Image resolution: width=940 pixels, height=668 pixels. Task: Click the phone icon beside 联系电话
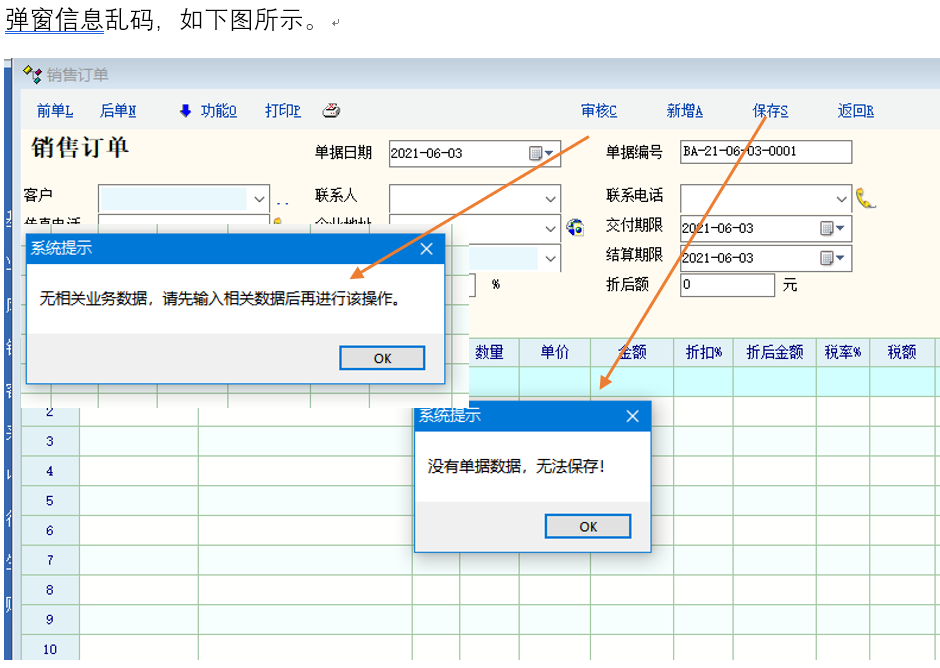point(865,197)
